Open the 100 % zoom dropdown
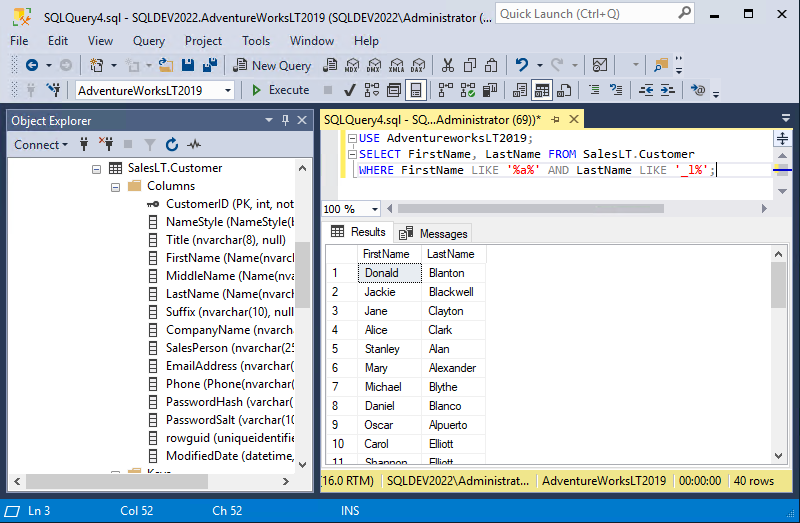The width and height of the screenshot is (800, 523). (x=375, y=209)
